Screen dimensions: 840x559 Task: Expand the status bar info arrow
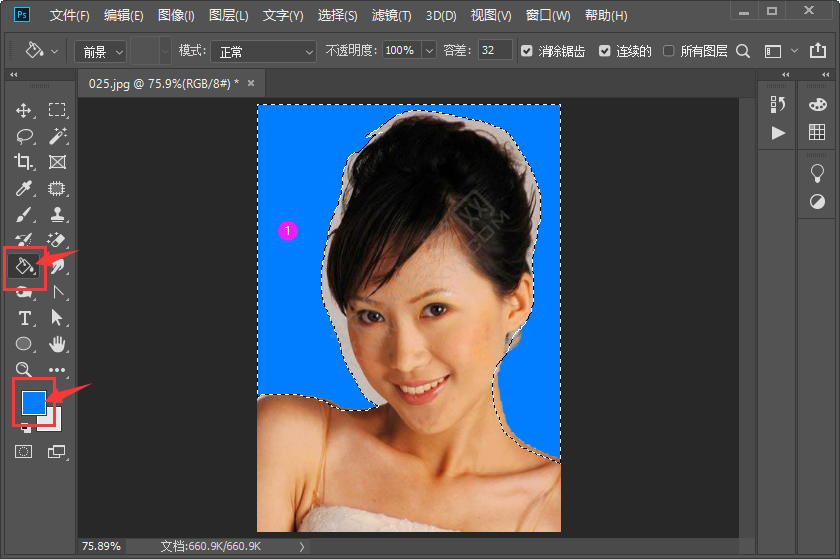(302, 547)
